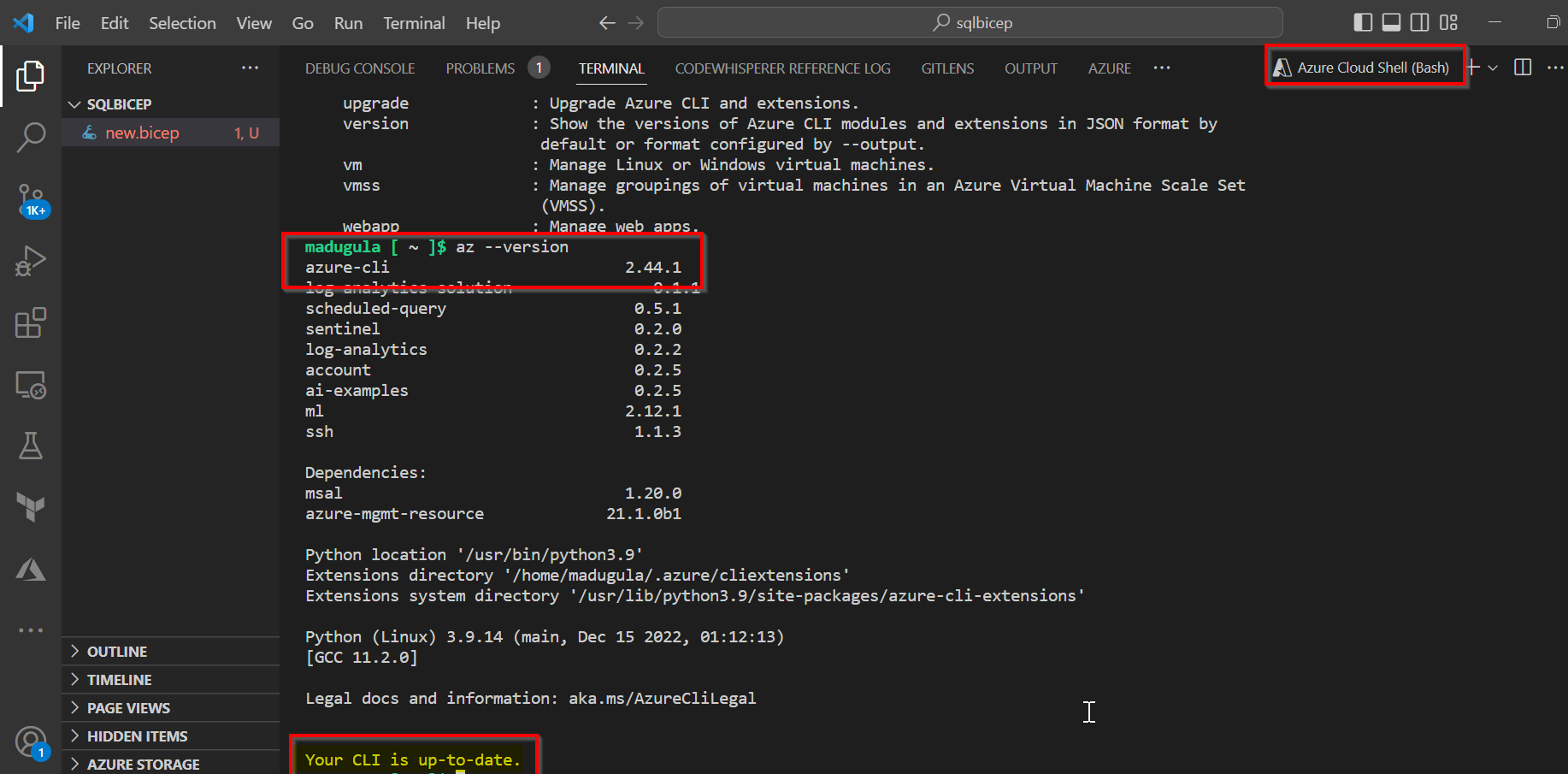Screen dimensions: 1568x774
Task: Toggle primary side bar layout icon
Action: (x=1364, y=23)
